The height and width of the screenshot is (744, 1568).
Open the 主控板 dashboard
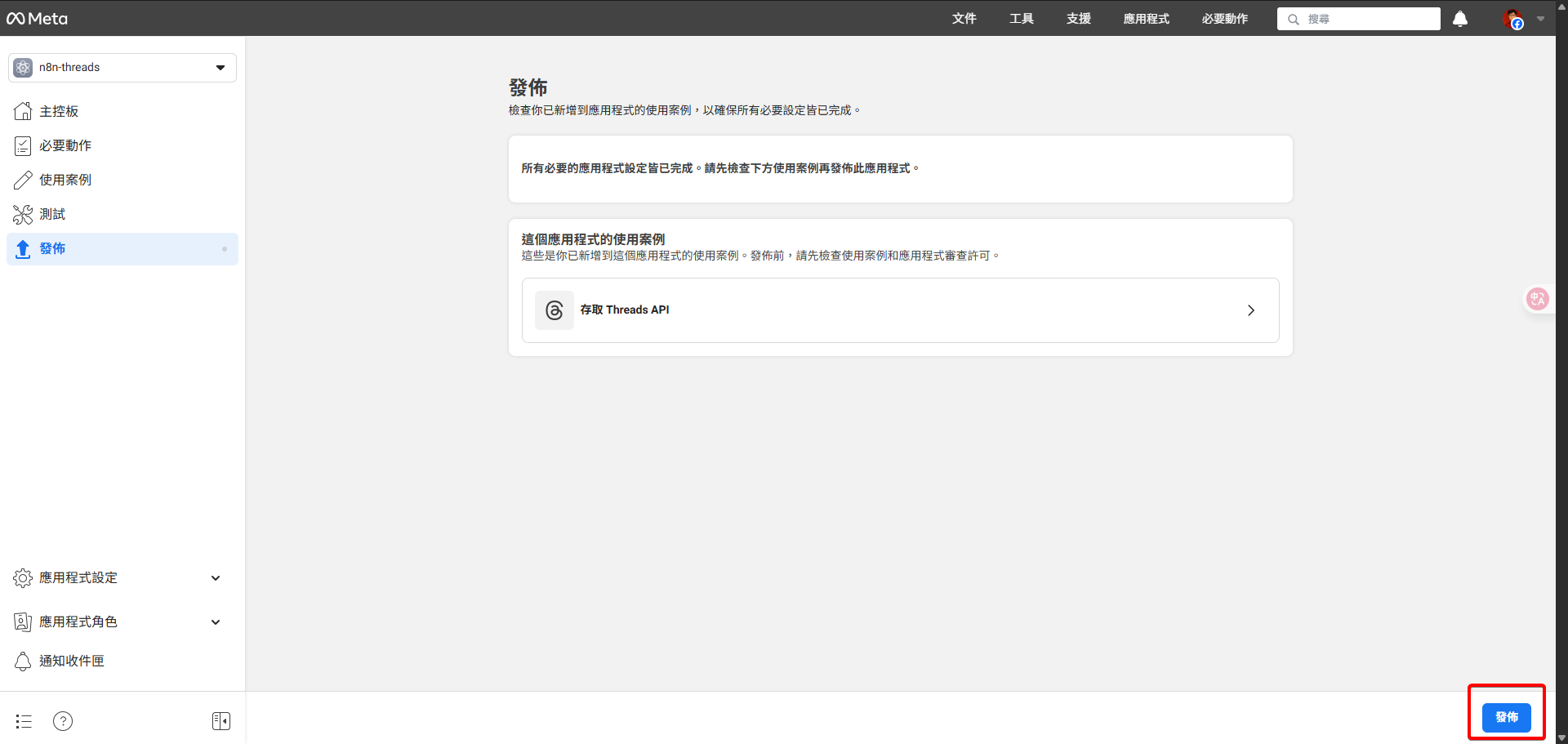[x=60, y=111]
